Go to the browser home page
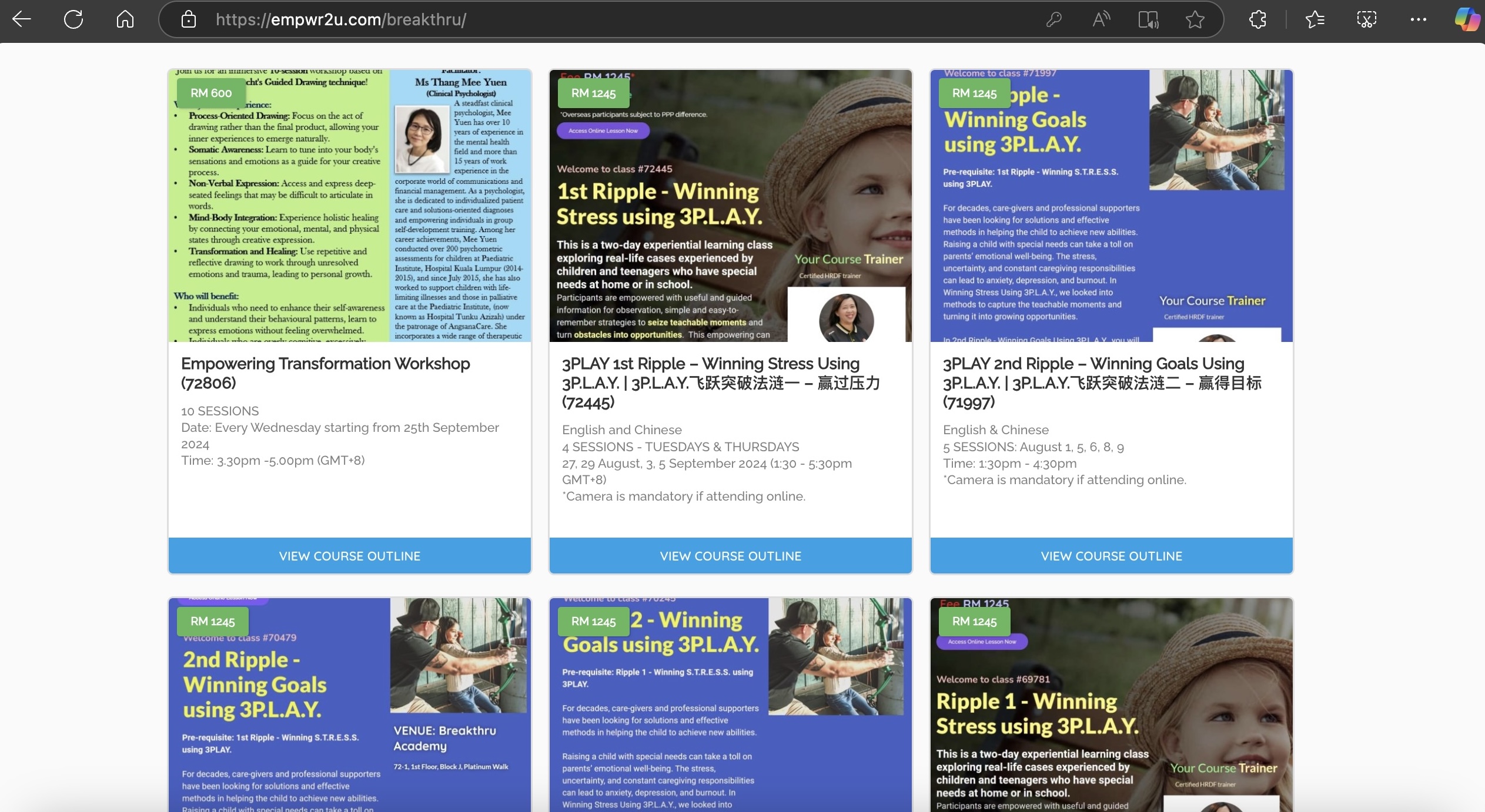The height and width of the screenshot is (812, 1485). [125, 19]
